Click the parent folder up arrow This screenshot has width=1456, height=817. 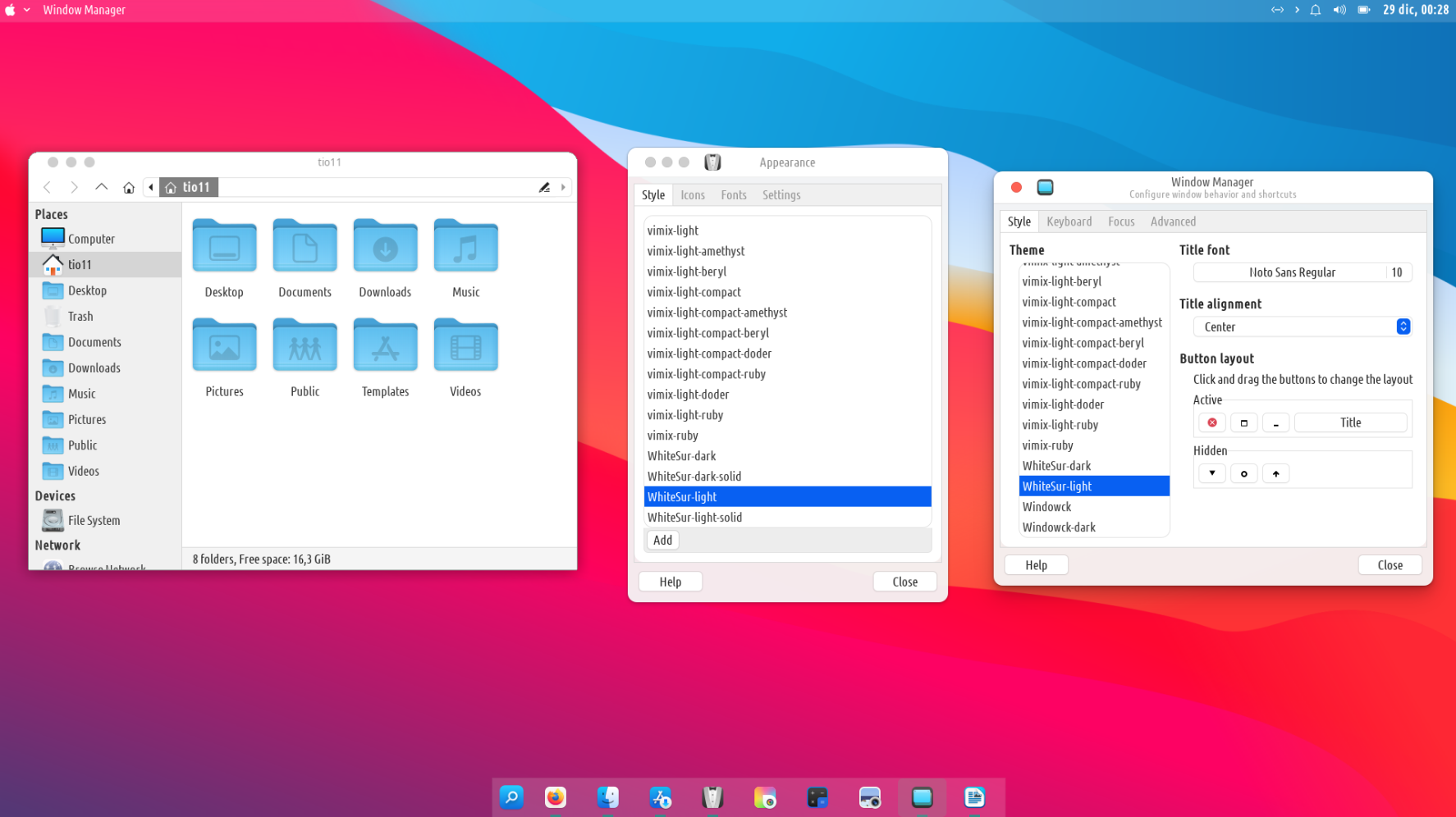tap(101, 188)
